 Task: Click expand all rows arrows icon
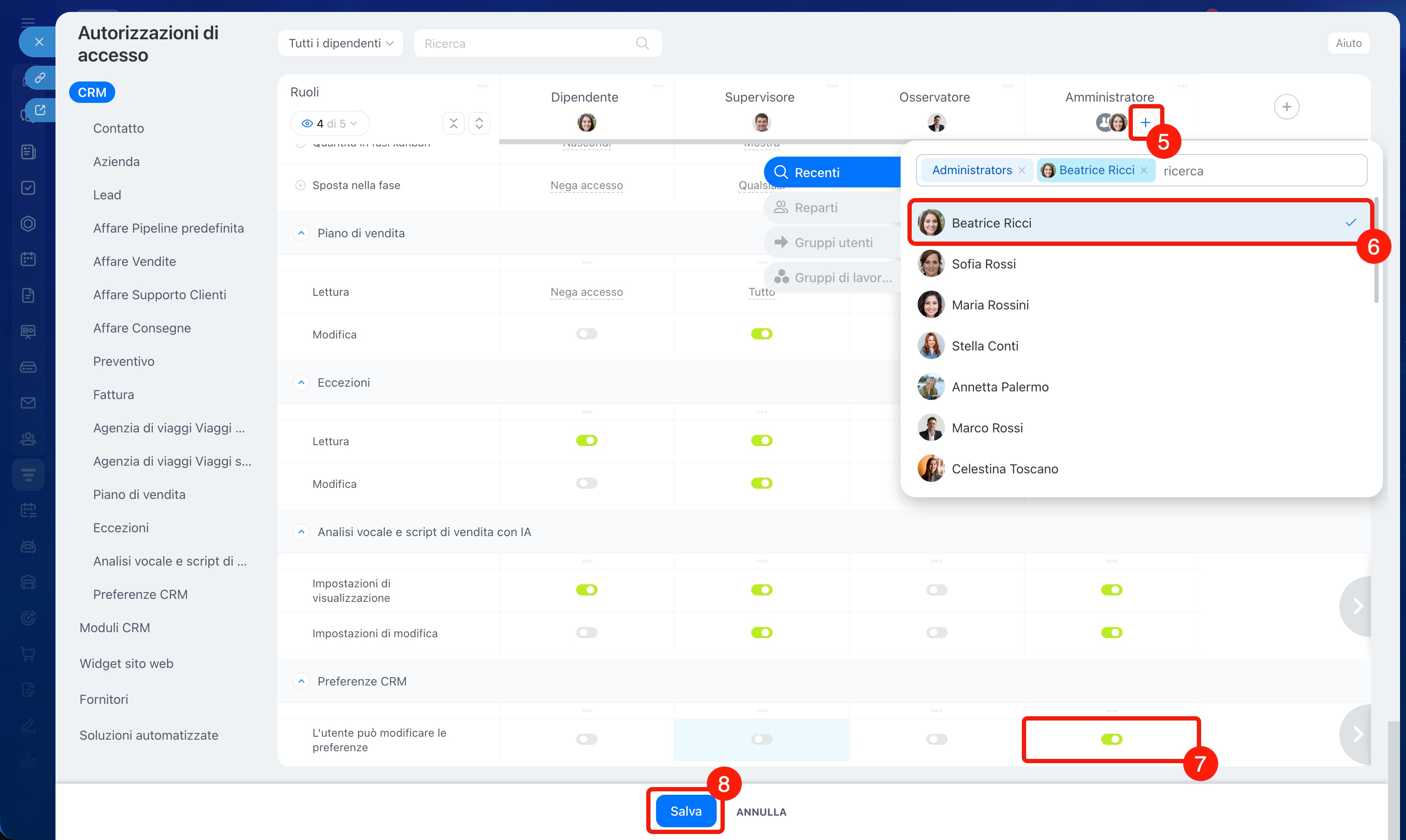(479, 123)
